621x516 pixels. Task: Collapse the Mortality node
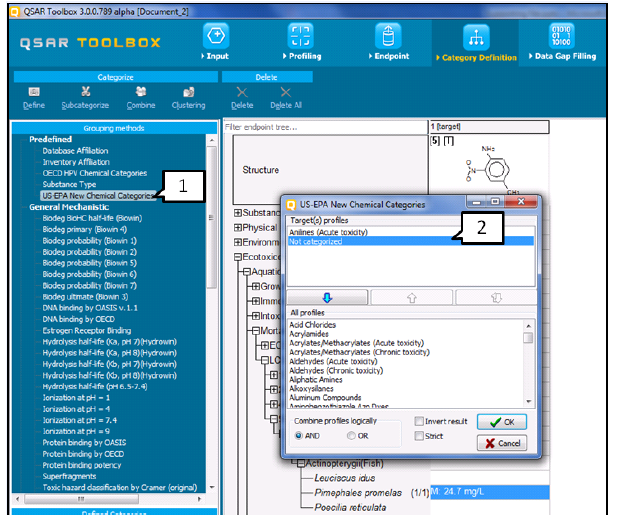pyautogui.click(x=256, y=330)
